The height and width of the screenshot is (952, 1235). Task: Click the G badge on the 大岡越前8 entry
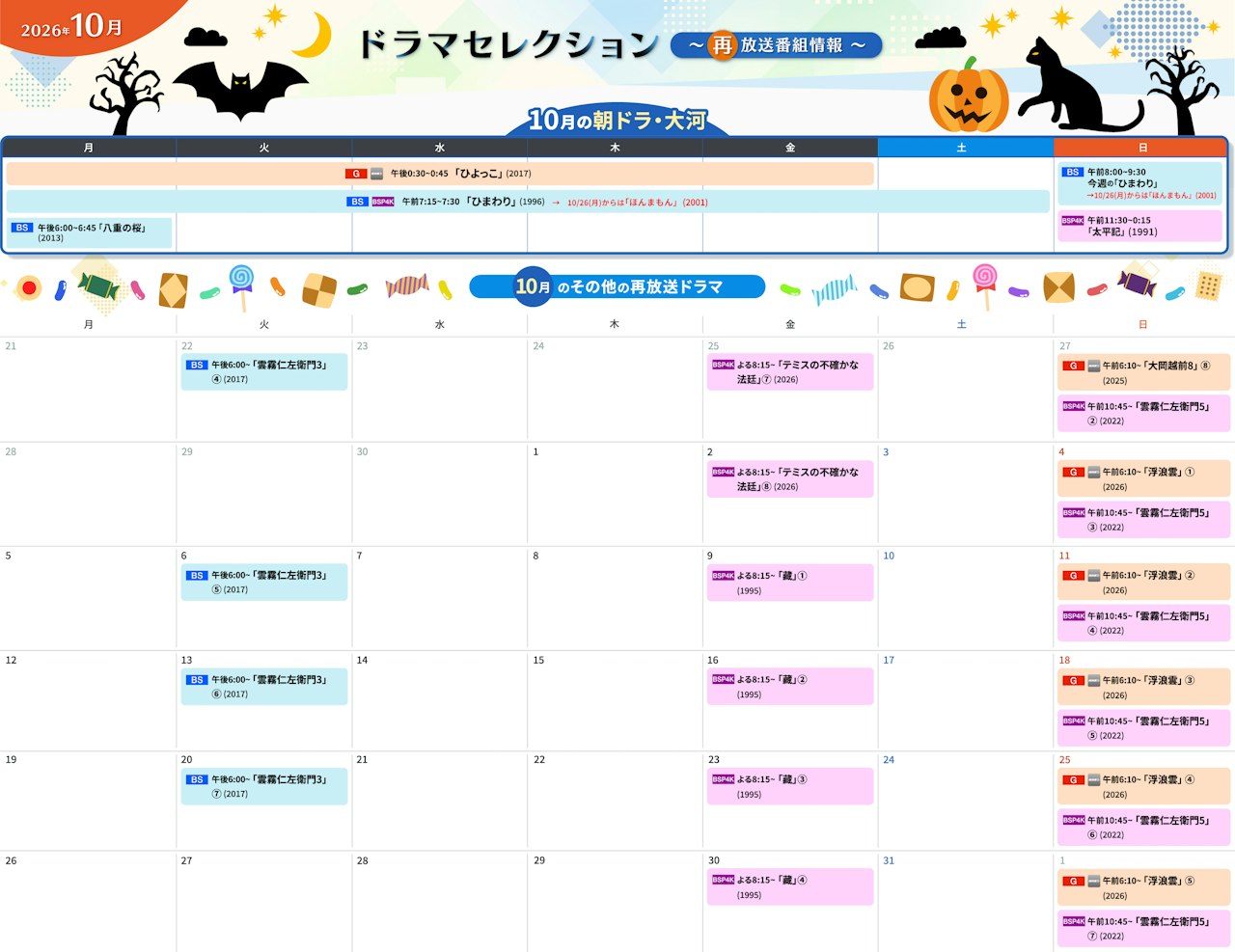click(1073, 366)
